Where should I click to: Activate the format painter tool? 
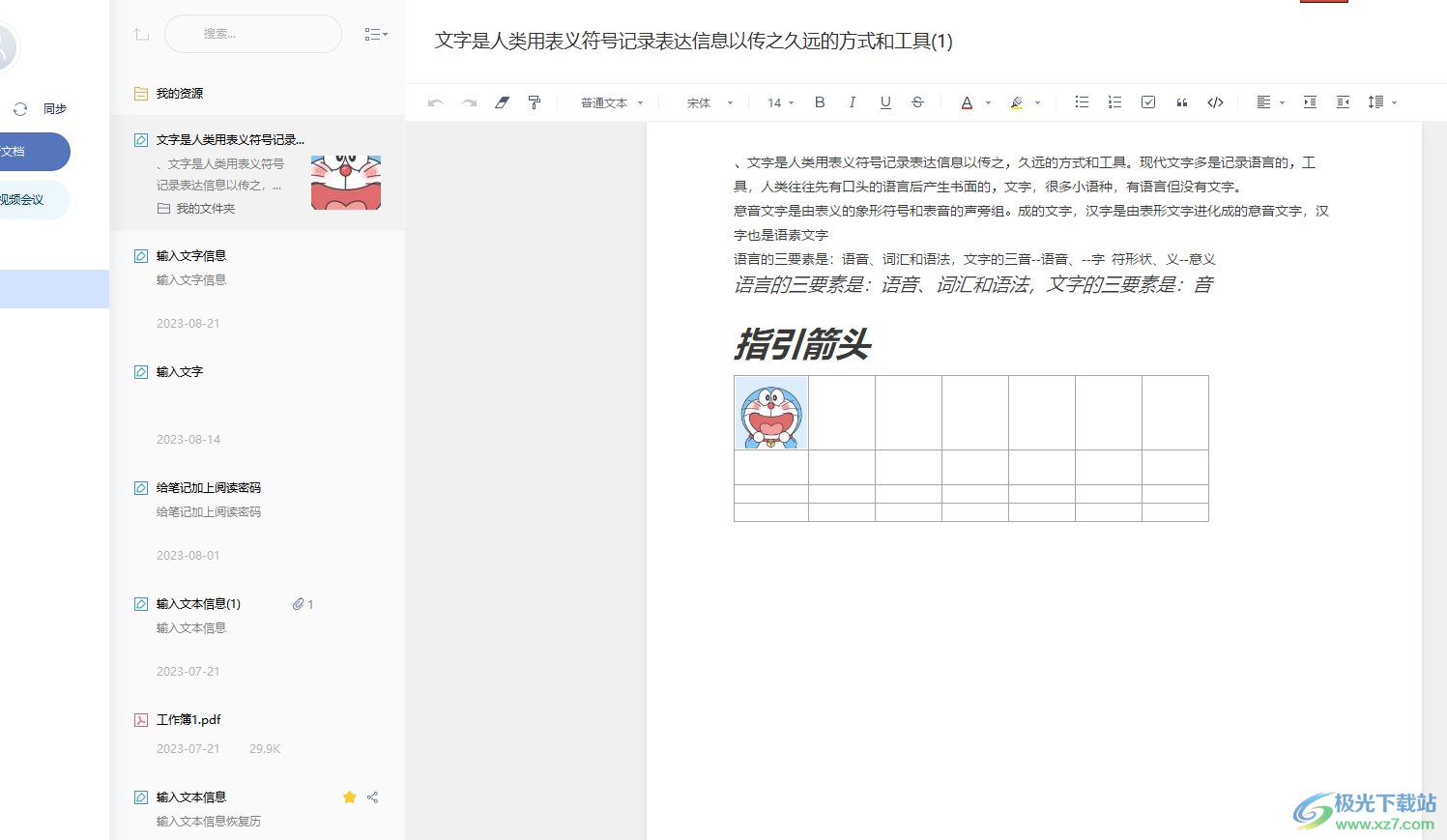535,102
